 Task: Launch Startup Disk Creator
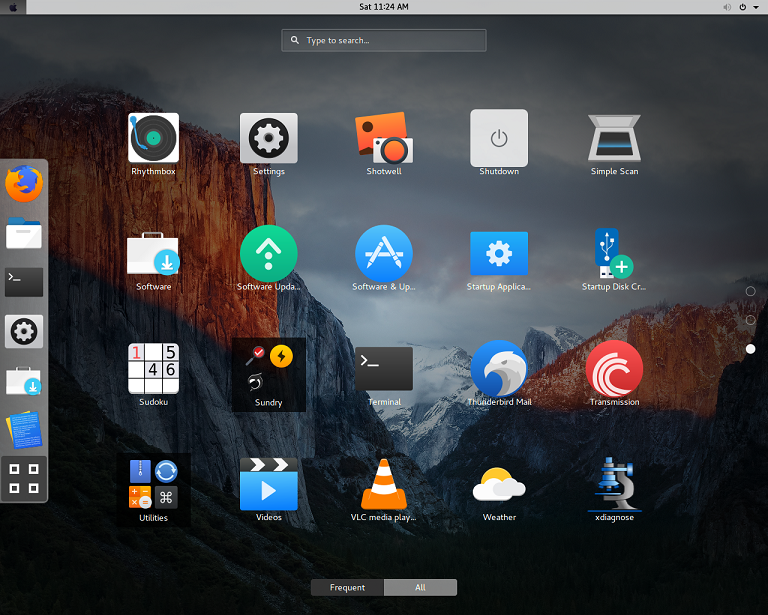point(614,254)
